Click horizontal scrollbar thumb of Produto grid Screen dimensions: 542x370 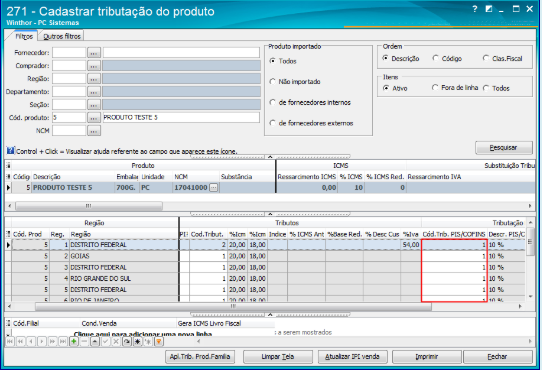point(89,206)
